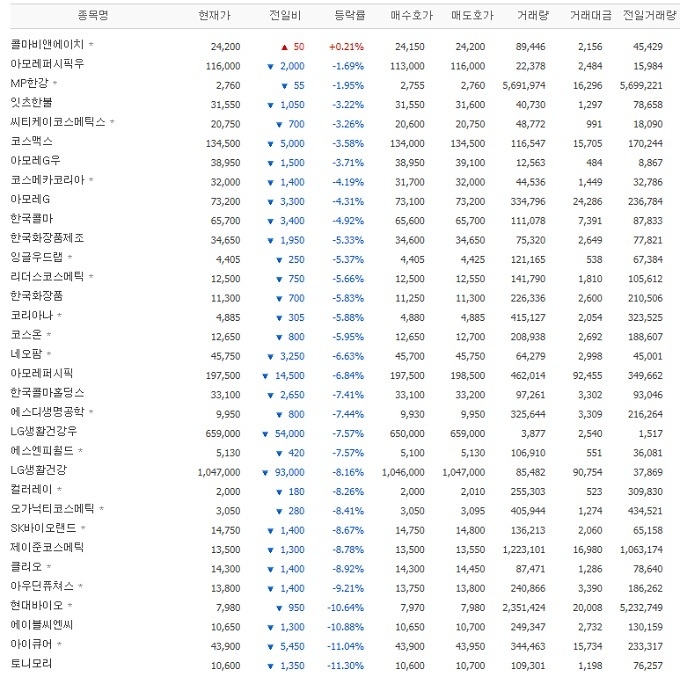Sort by the 거래량 column header
Image resolution: width=680 pixels, height=677 pixels.
pos(533,16)
